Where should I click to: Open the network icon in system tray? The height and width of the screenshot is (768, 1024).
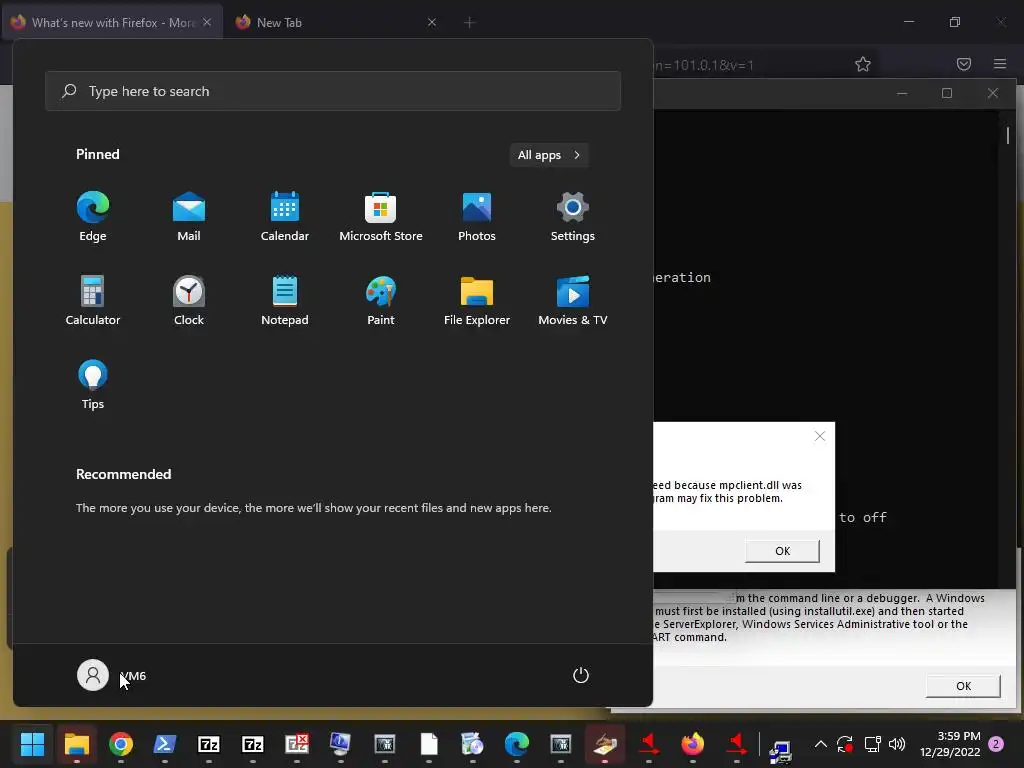pos(872,744)
